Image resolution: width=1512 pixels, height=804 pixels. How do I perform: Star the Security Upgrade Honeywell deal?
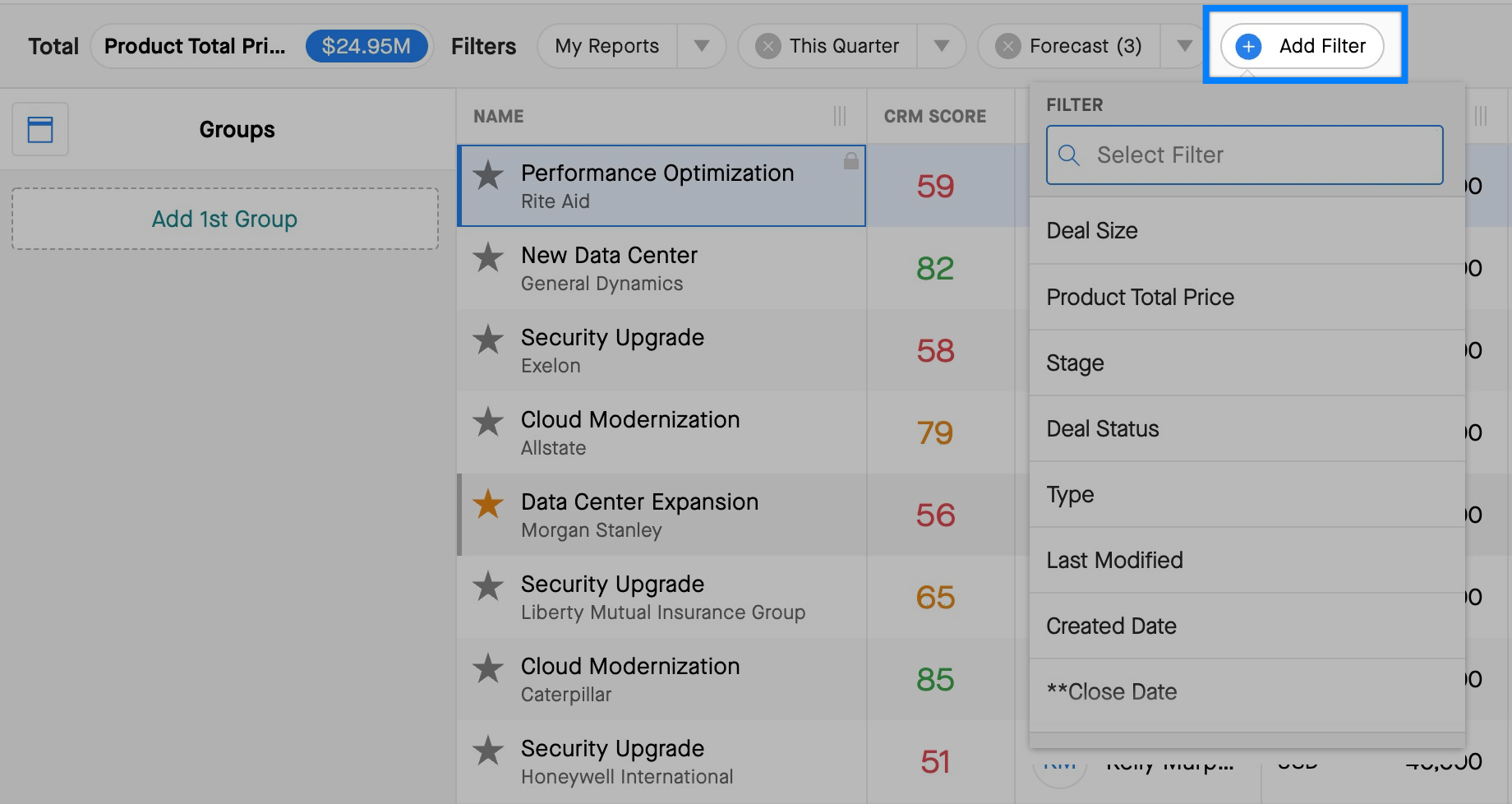488,750
